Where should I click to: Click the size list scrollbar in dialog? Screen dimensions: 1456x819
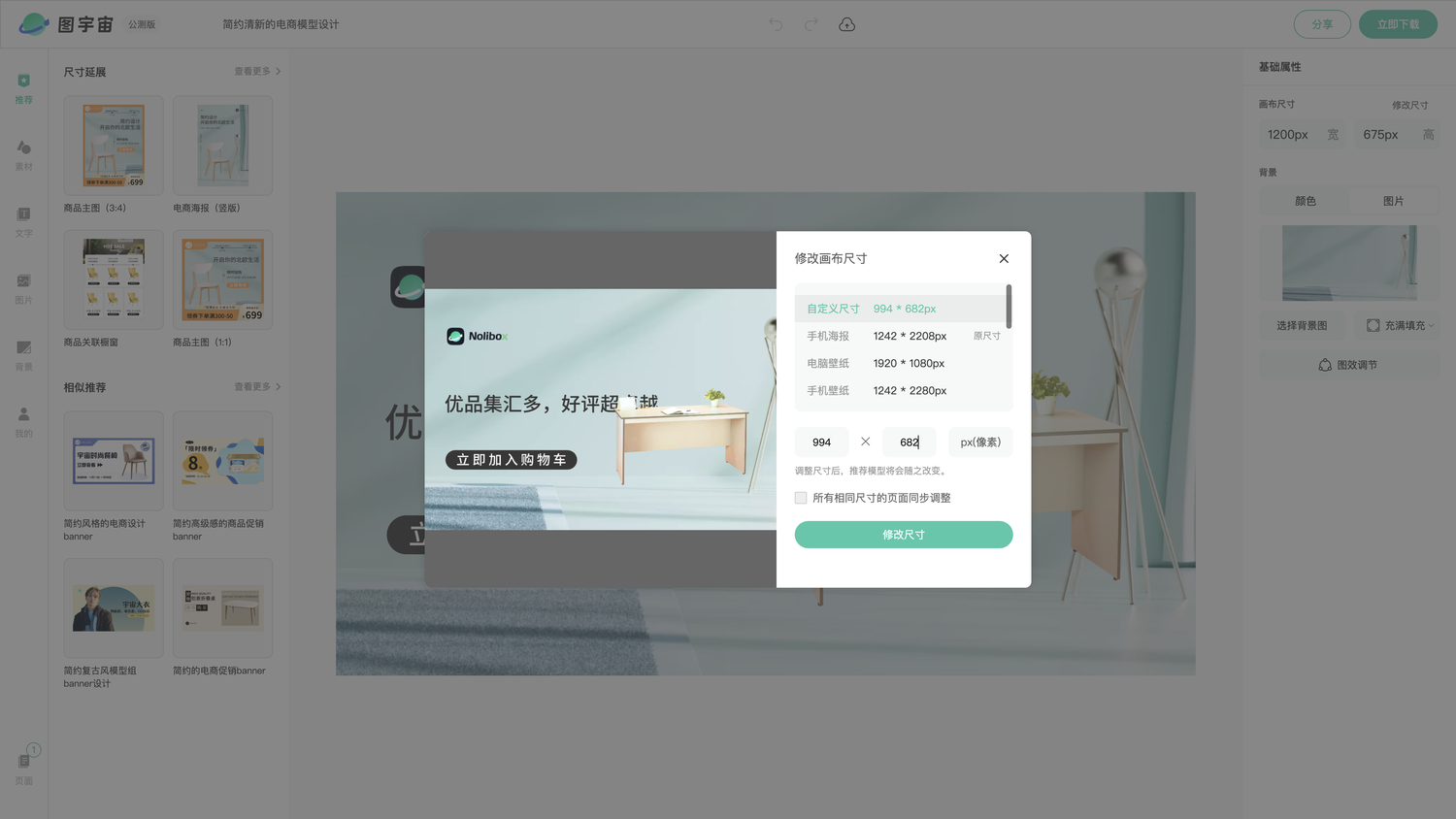click(x=1009, y=307)
